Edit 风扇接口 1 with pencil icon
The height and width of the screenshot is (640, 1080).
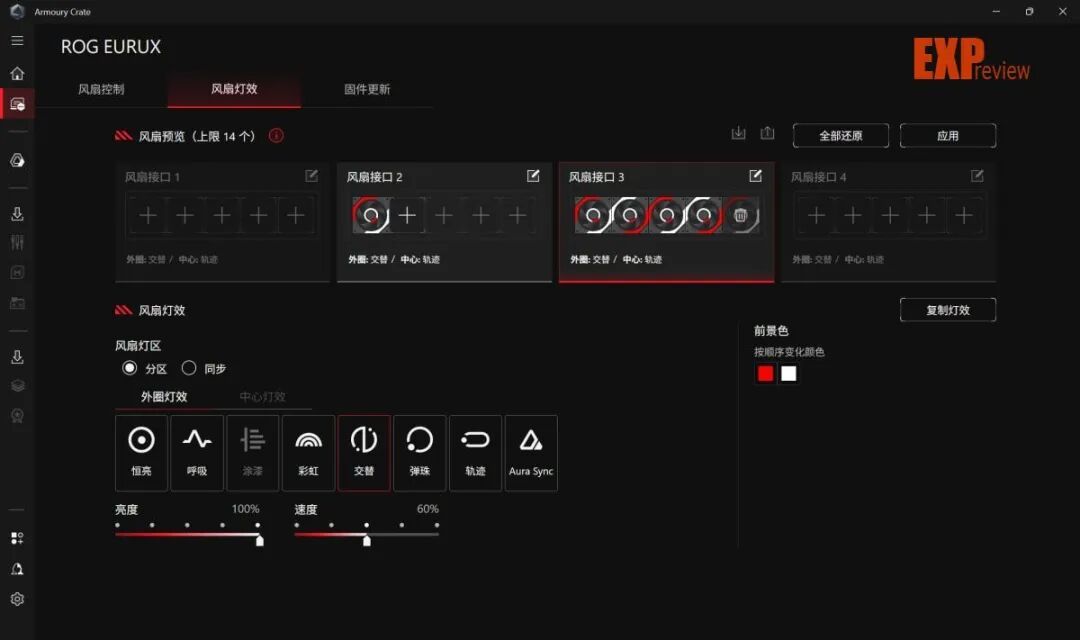311,176
